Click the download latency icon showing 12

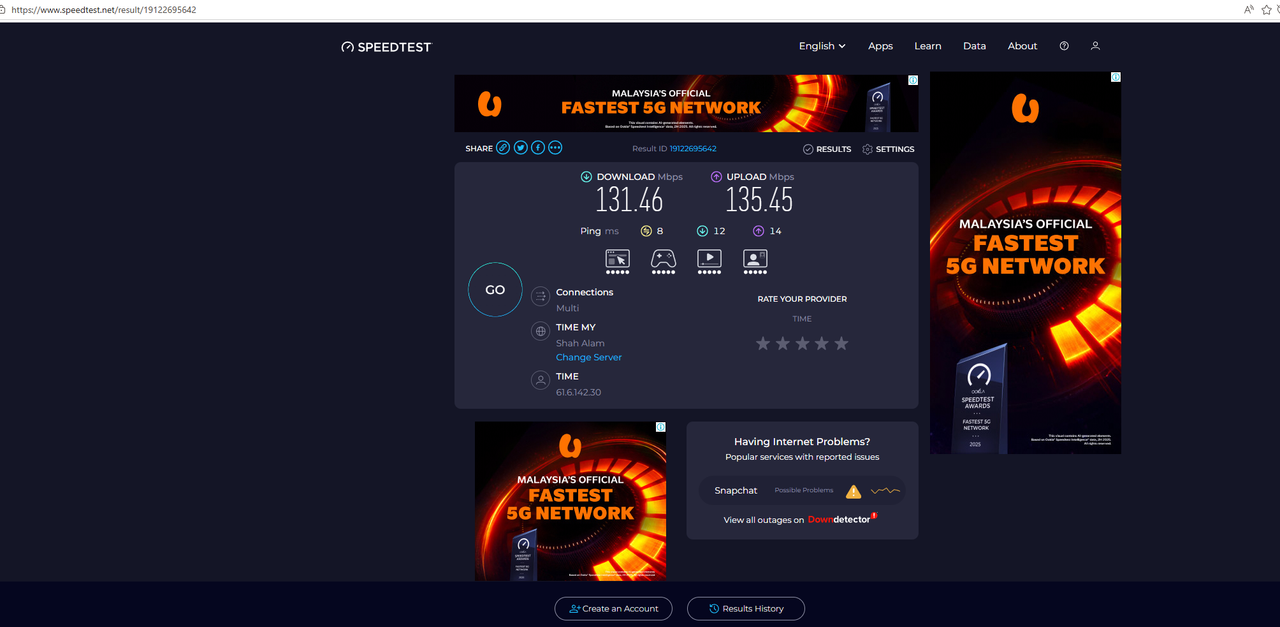pyautogui.click(x=702, y=231)
